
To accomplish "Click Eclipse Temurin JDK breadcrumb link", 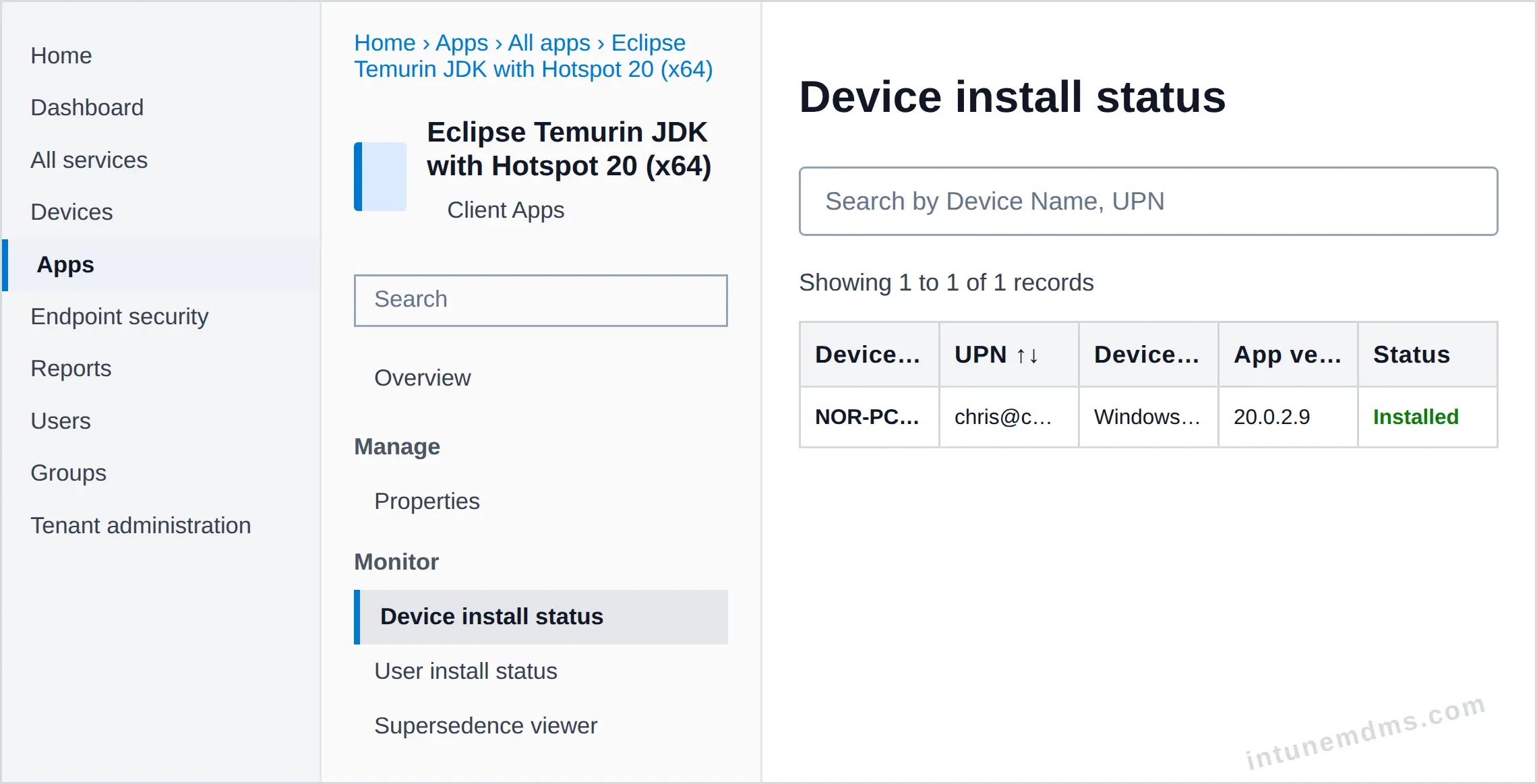I will 533,56.
